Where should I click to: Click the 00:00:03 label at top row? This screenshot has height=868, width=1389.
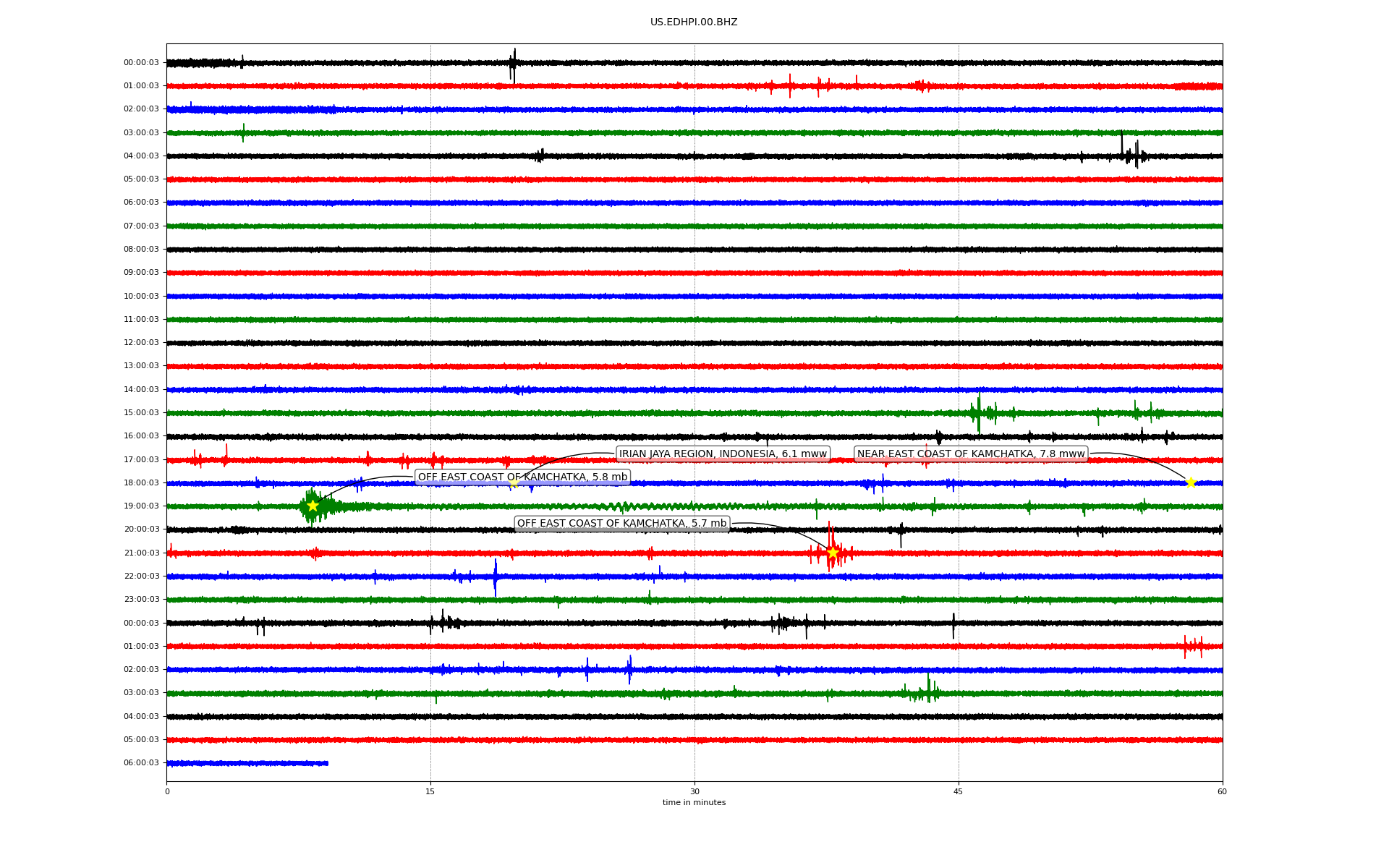[141, 62]
